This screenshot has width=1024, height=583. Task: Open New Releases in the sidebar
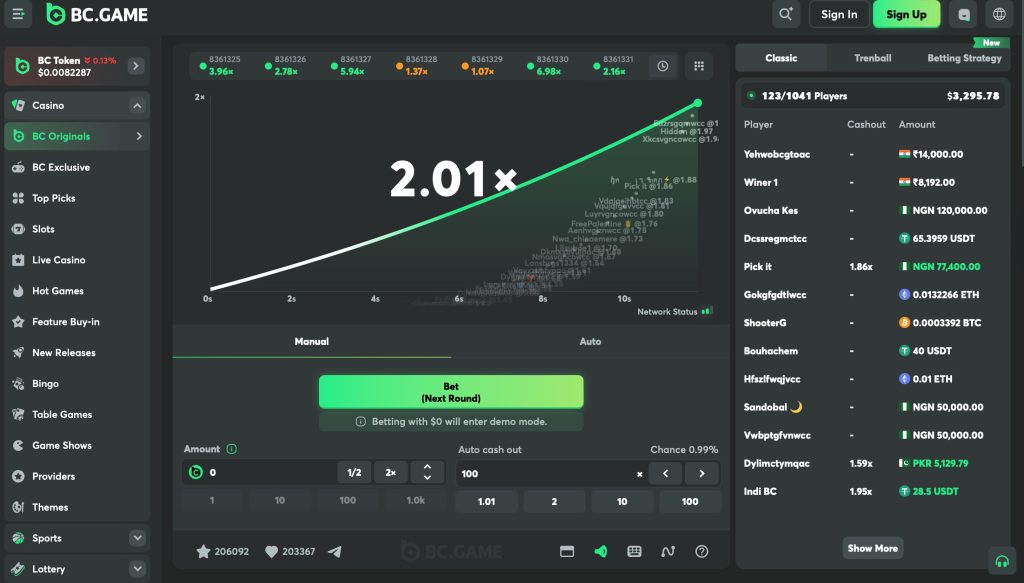(77, 353)
